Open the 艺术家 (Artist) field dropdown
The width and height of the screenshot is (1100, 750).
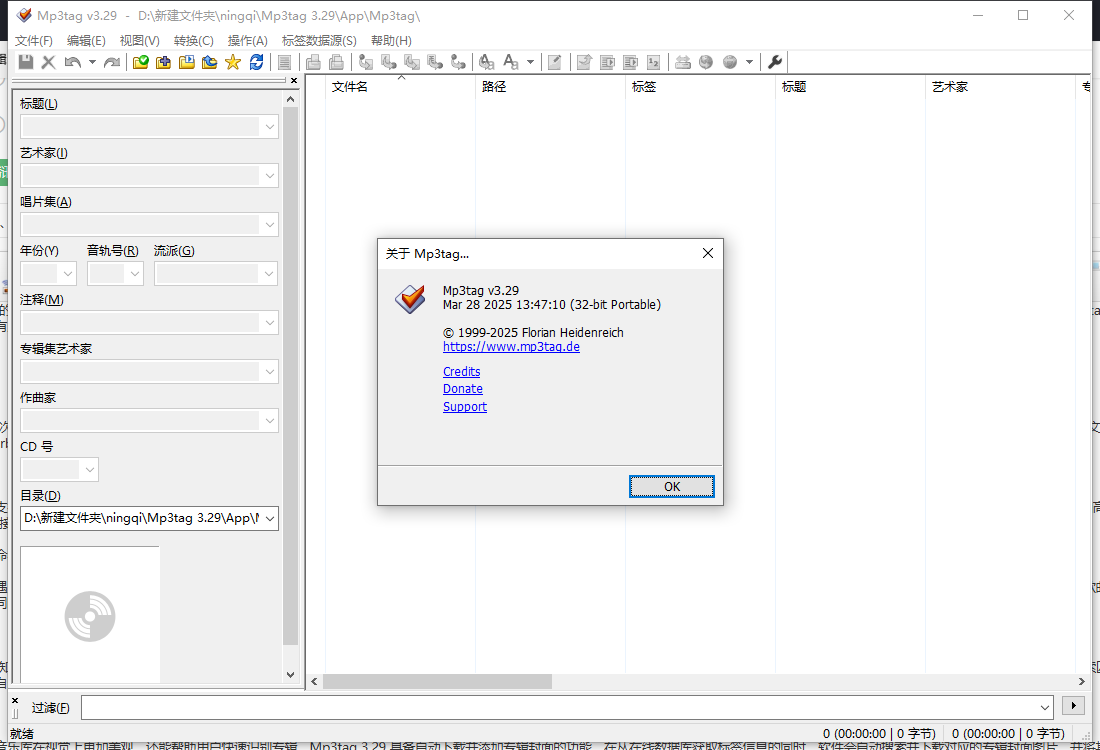click(269, 176)
